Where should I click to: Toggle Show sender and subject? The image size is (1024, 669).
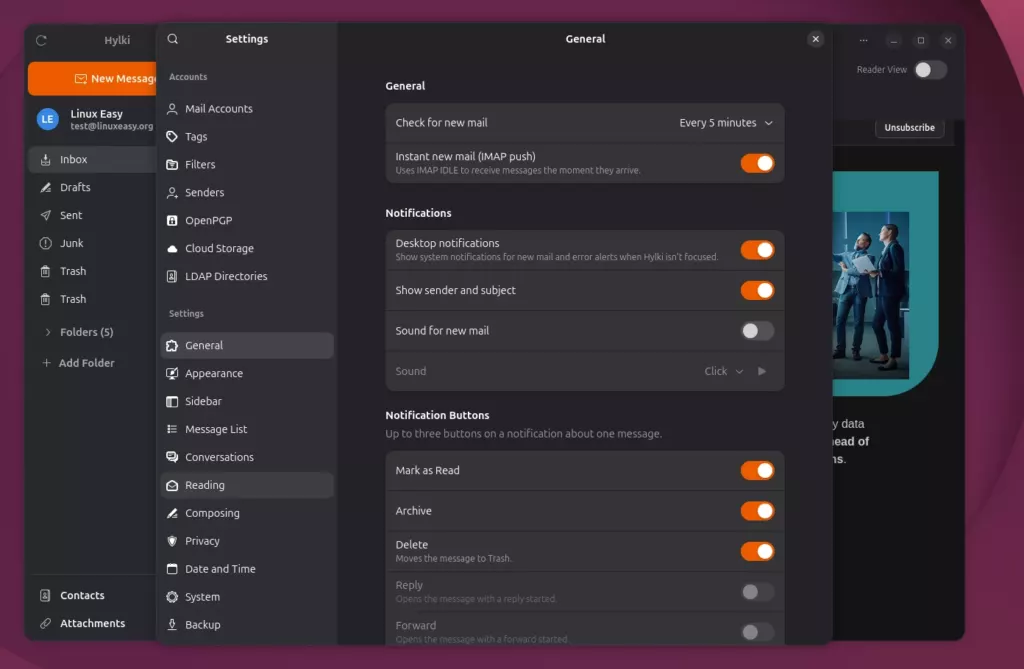click(x=757, y=290)
